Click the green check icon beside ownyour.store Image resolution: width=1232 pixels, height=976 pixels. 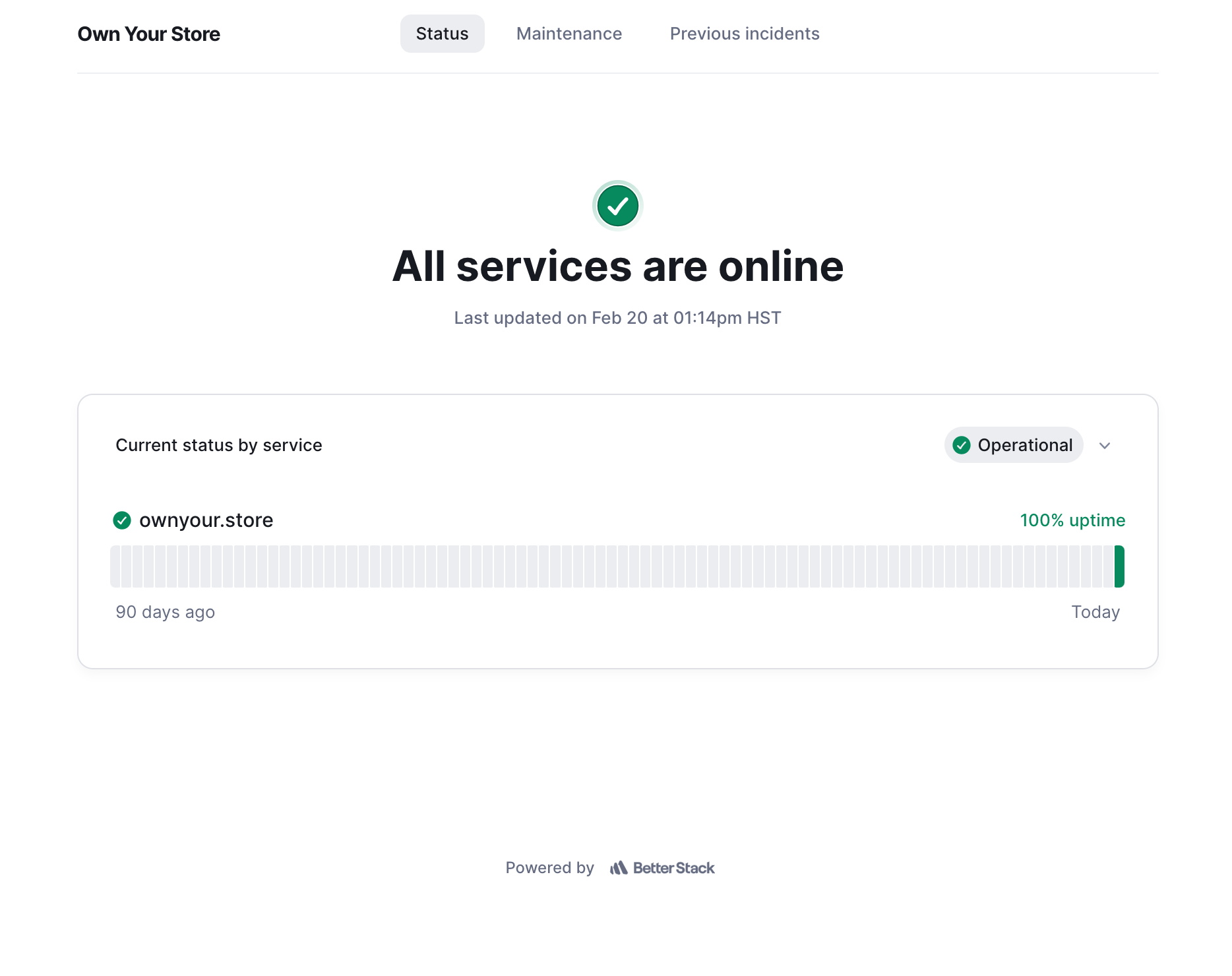click(x=122, y=520)
